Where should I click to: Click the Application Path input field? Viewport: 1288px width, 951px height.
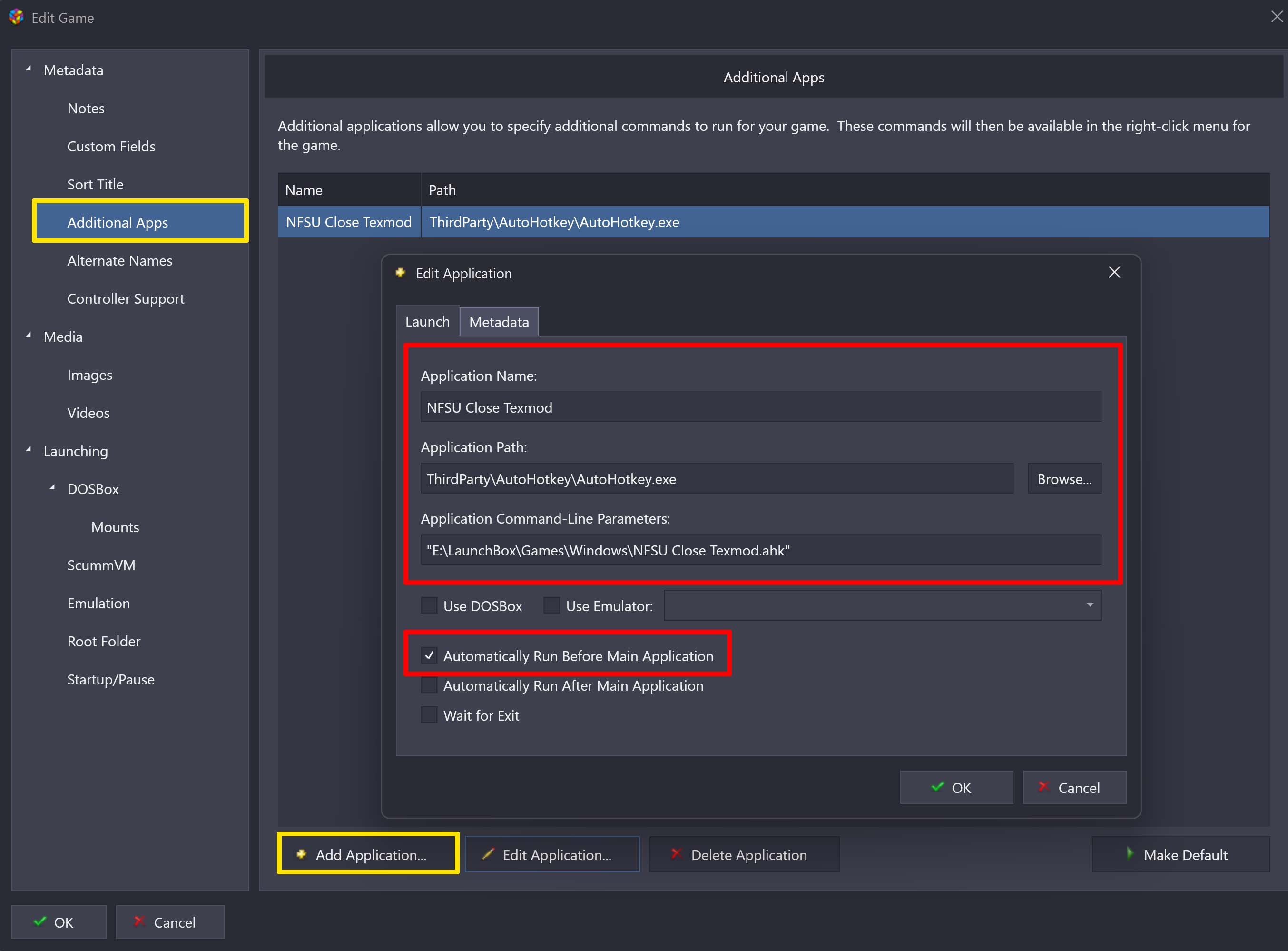(x=717, y=478)
